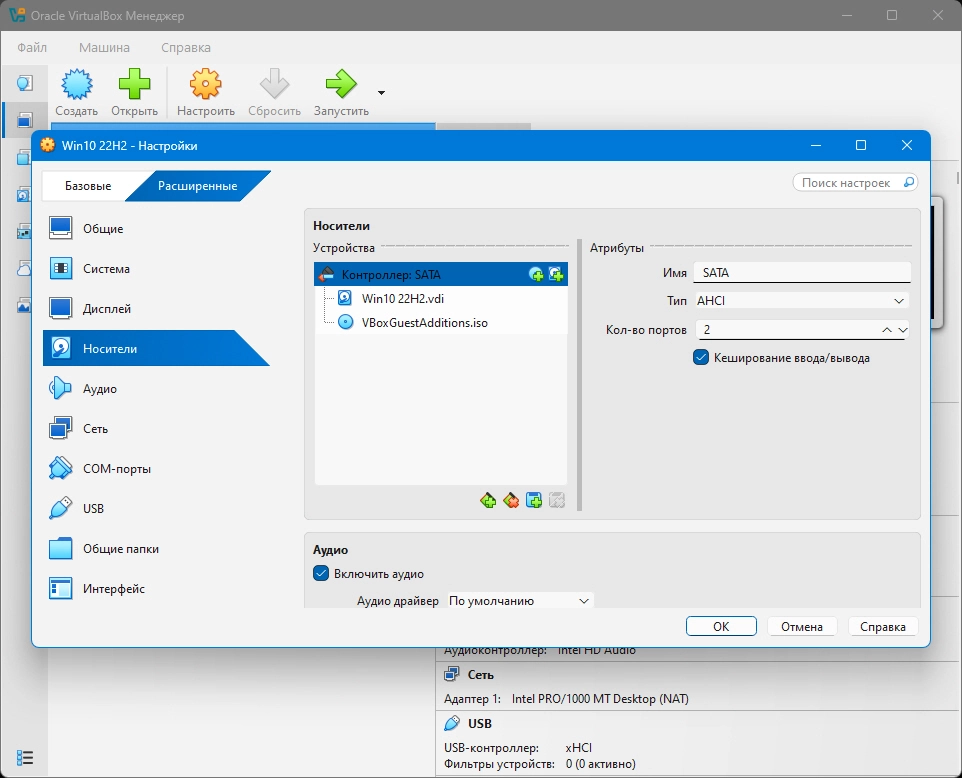Click Intel PRO/1000 MT Desktop (NAT) text

coord(600,699)
